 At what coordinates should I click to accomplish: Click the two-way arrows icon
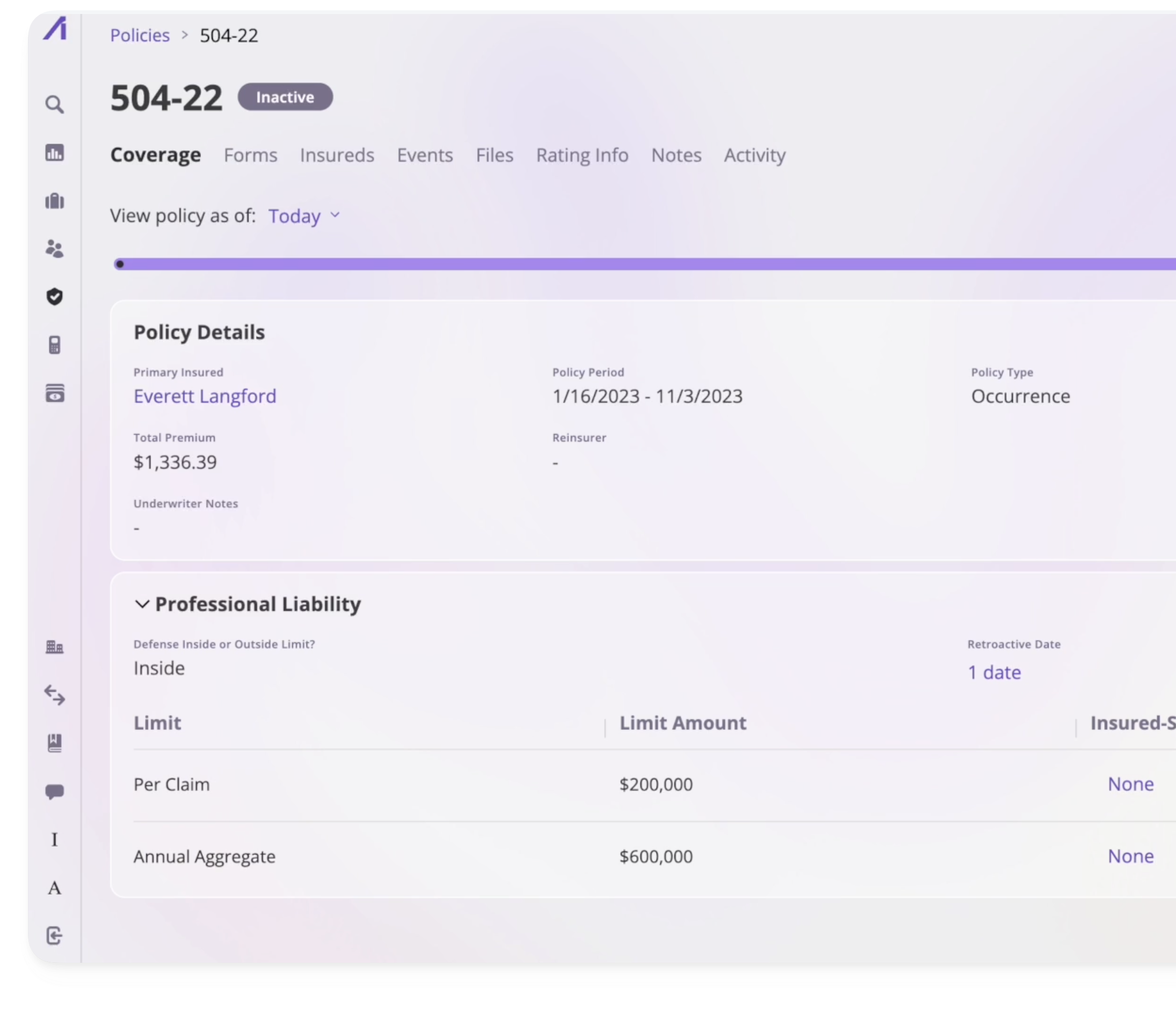[x=54, y=695]
